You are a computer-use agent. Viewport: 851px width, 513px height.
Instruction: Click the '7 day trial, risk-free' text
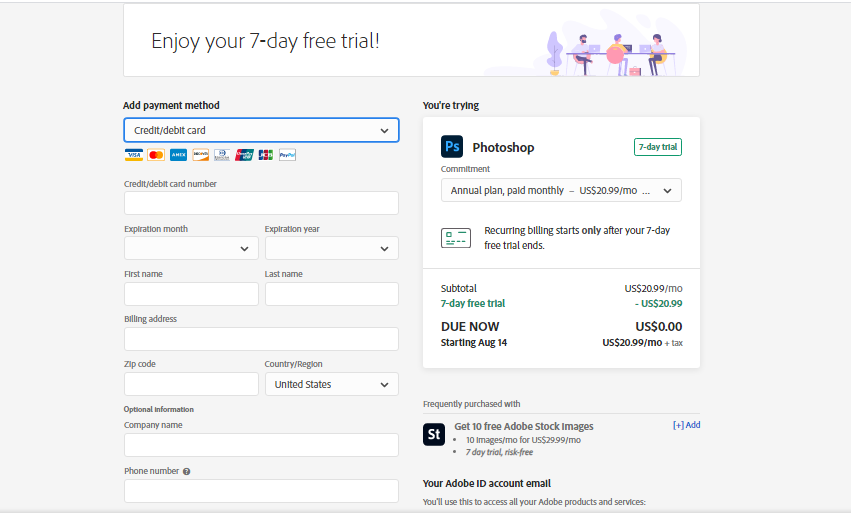pos(499,452)
